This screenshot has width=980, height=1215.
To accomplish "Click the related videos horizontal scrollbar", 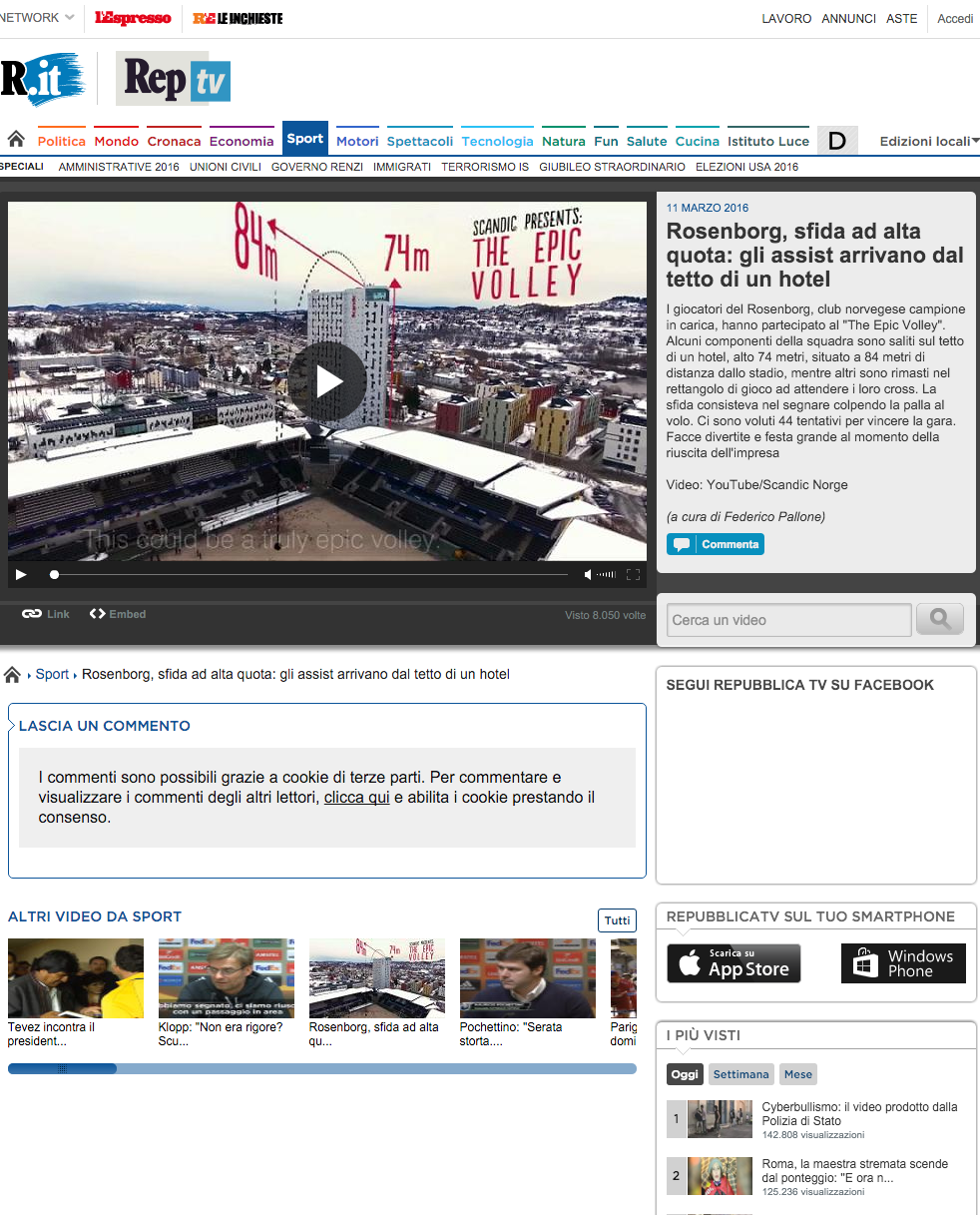I will [322, 1068].
